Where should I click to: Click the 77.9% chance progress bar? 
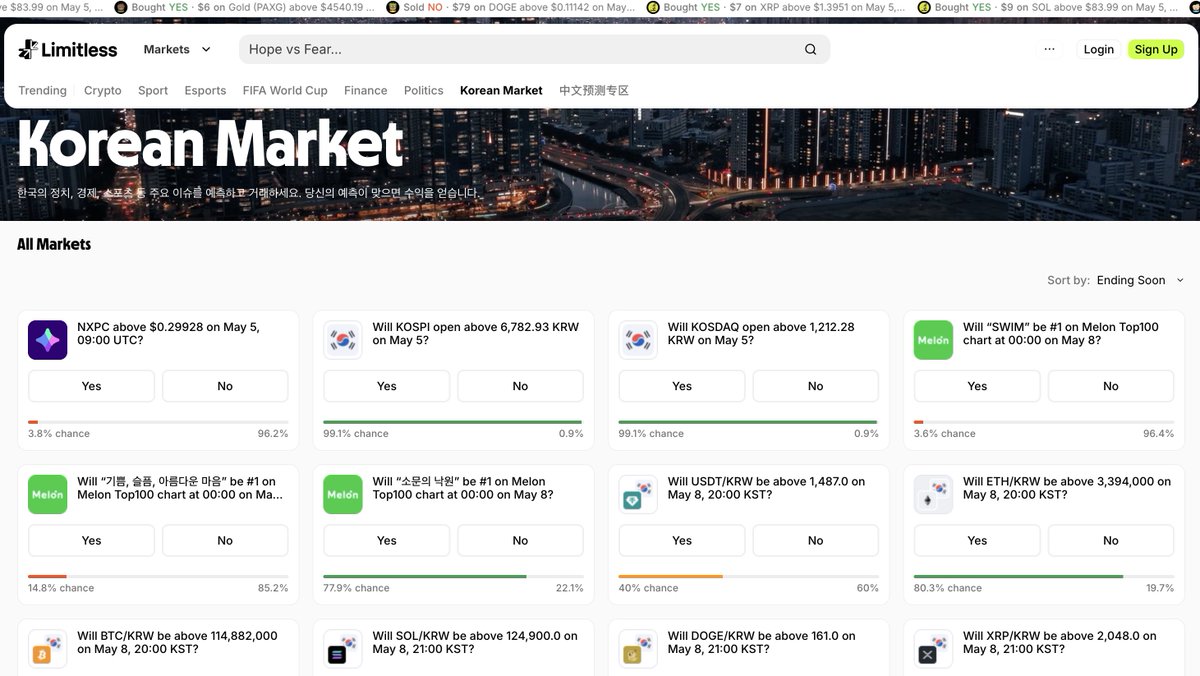[453, 576]
